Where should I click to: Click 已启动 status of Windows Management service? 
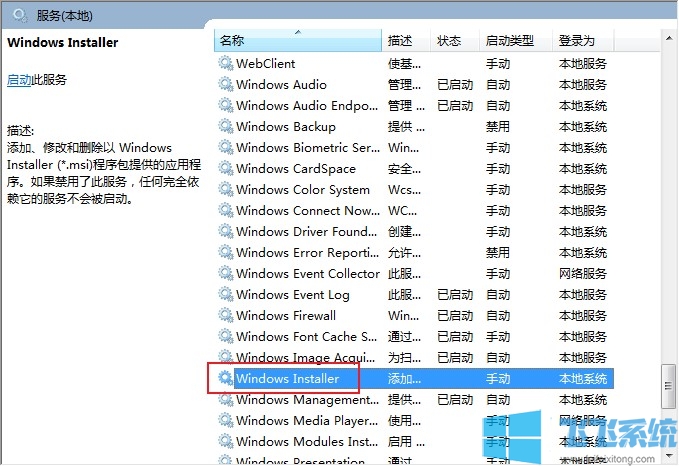(x=455, y=400)
